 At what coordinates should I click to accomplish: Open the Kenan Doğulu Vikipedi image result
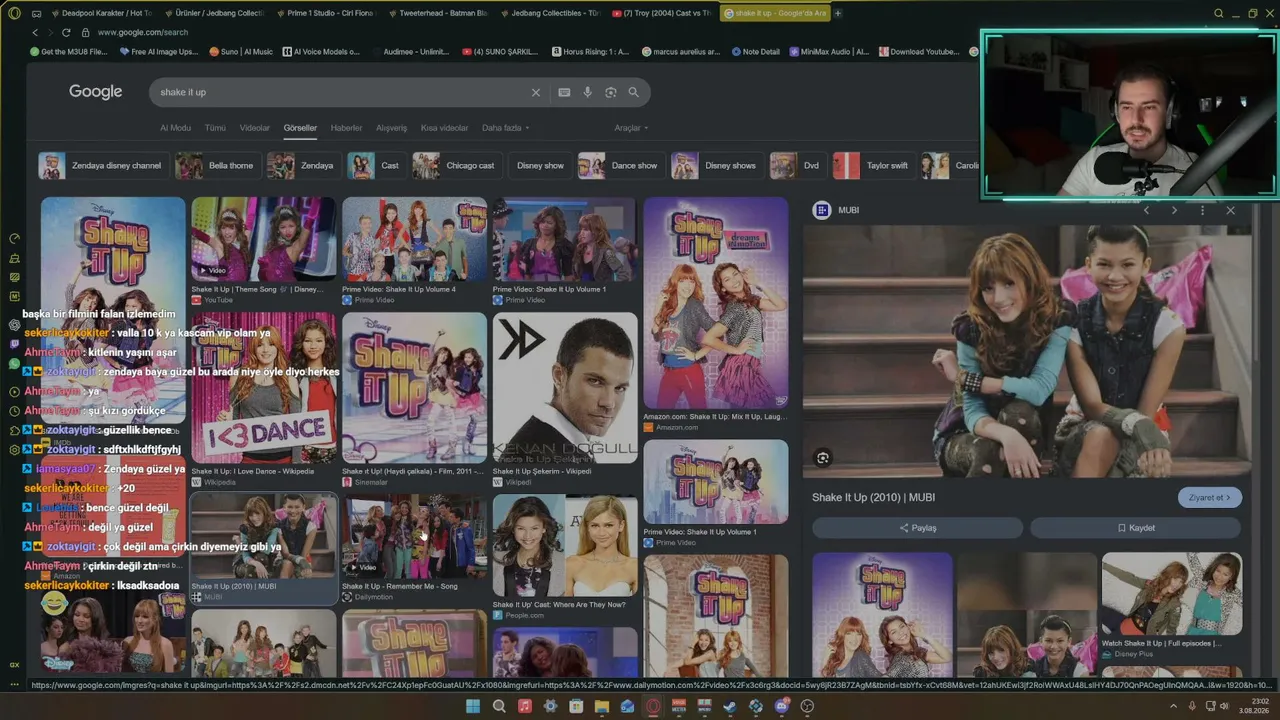click(x=565, y=388)
